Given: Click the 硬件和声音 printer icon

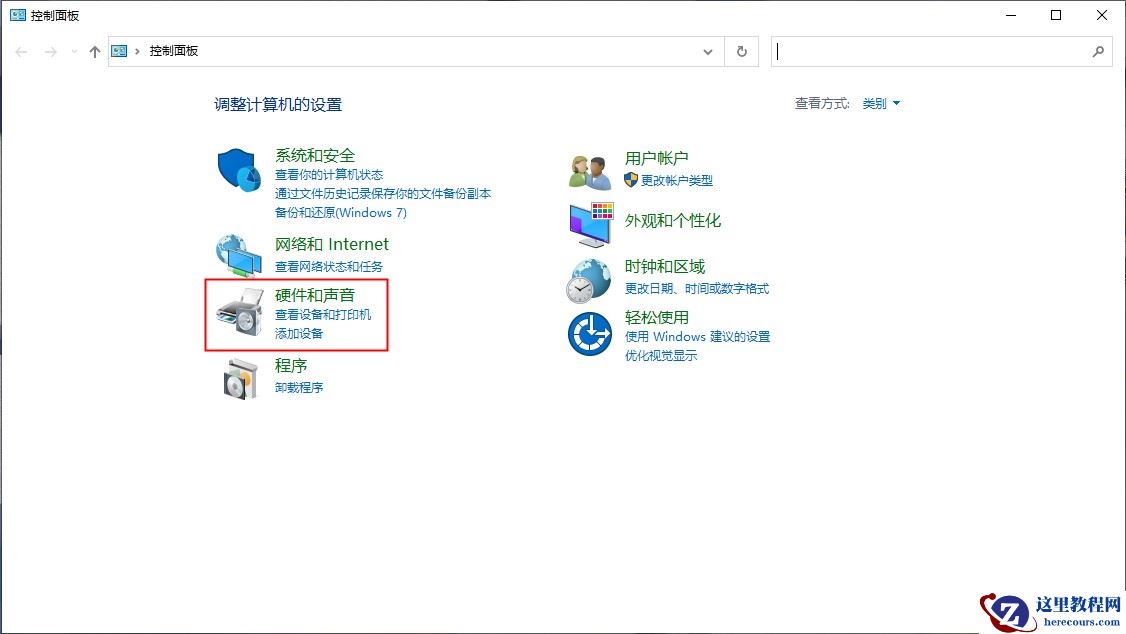Looking at the screenshot, I should 238,314.
